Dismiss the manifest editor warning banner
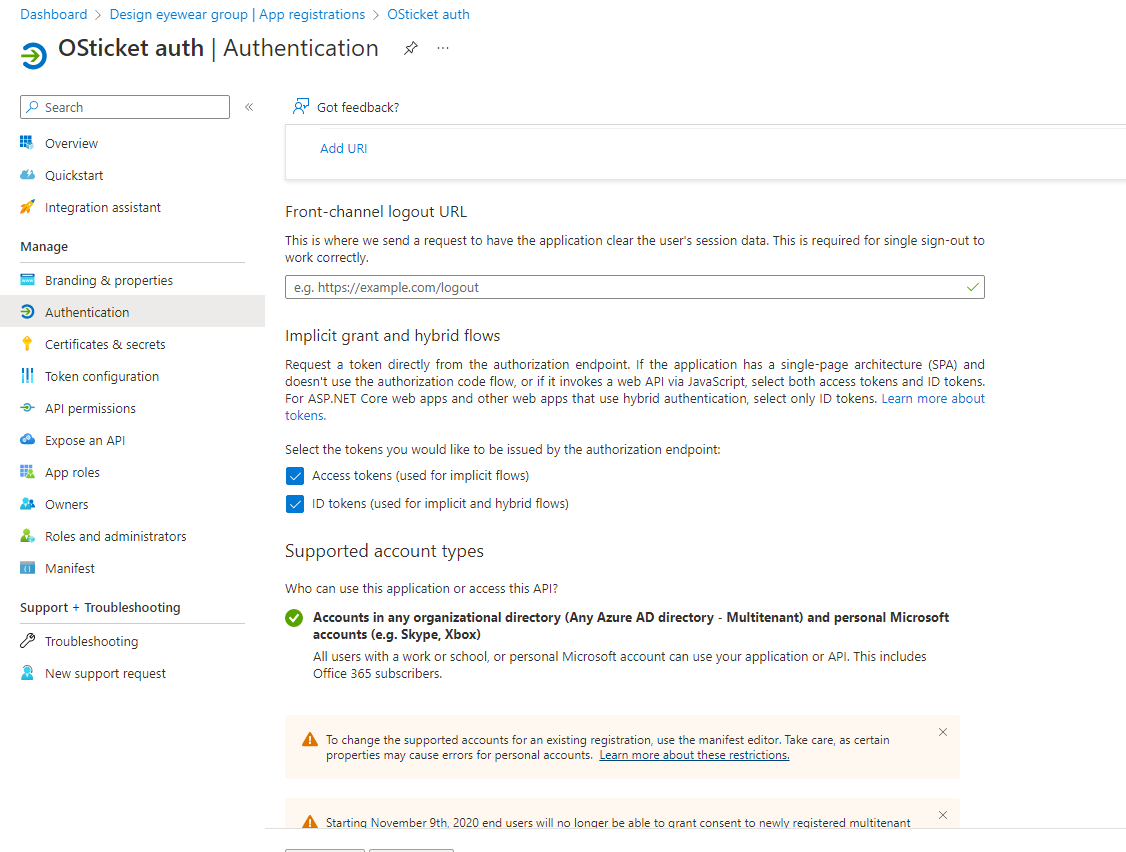The width and height of the screenshot is (1126, 852). tap(943, 732)
